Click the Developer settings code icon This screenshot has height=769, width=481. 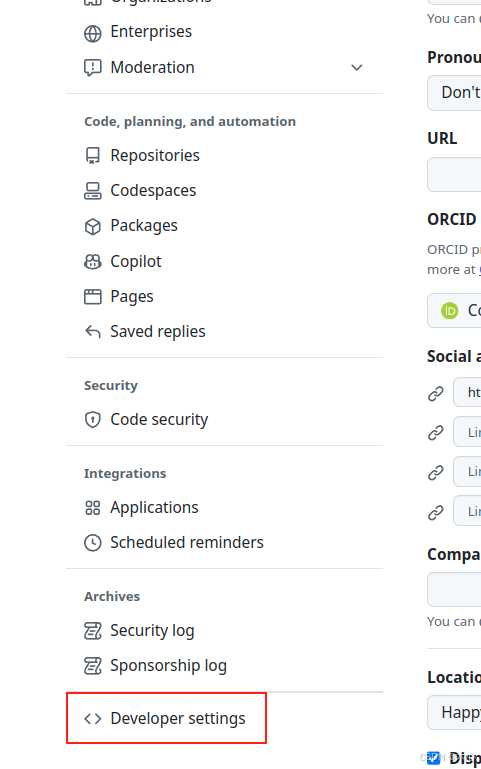point(93,718)
